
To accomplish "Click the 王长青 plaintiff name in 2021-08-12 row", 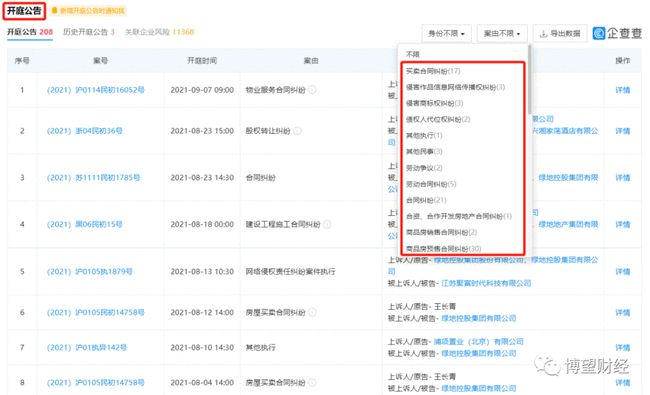I will point(445,307).
